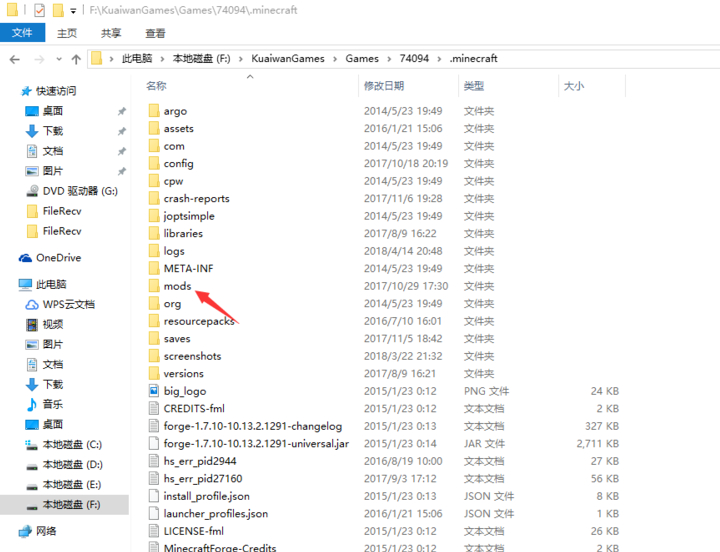Open 桌面 pinned under quick access
Screen dimensions: 720x552
pyautogui.click(x=53, y=111)
